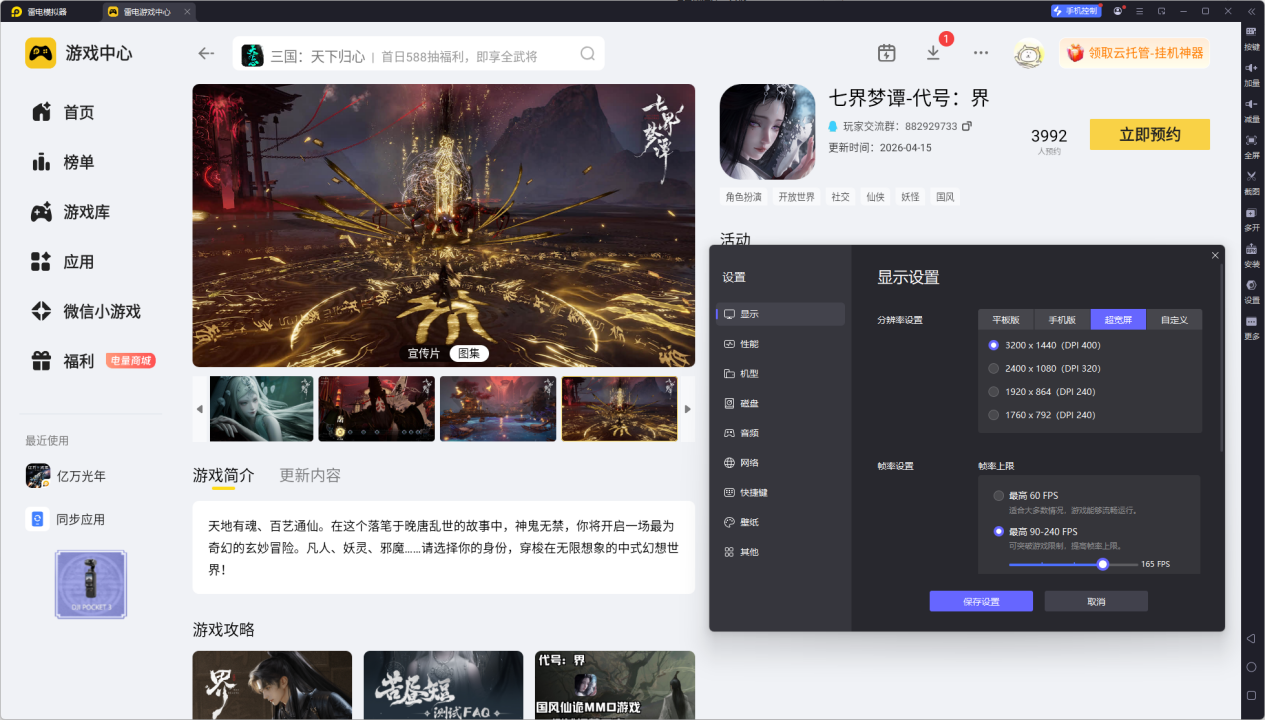Open 亿万光年 from recently used
This screenshot has height=720, width=1265.
66,476
